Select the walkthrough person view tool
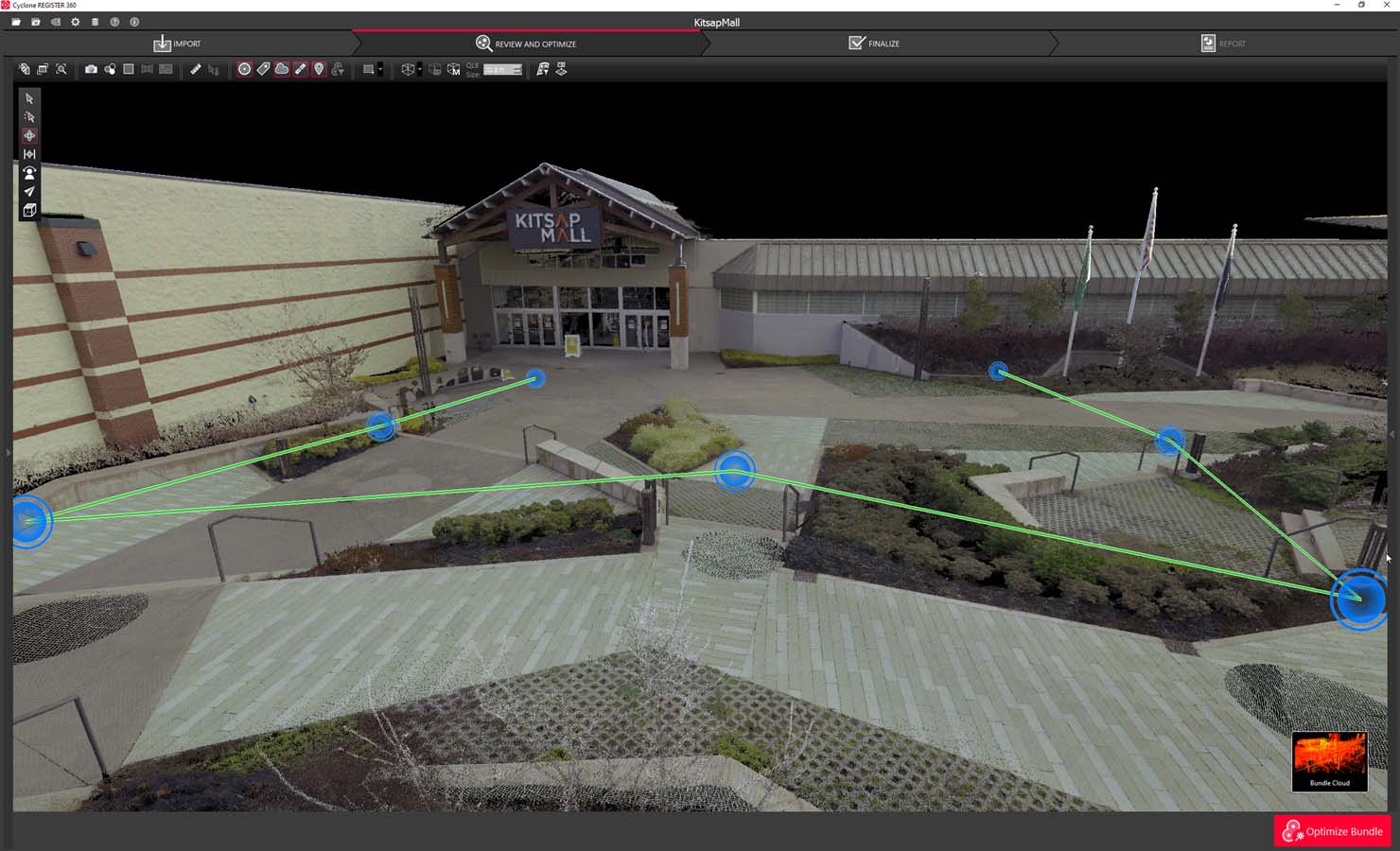 pyautogui.click(x=29, y=173)
